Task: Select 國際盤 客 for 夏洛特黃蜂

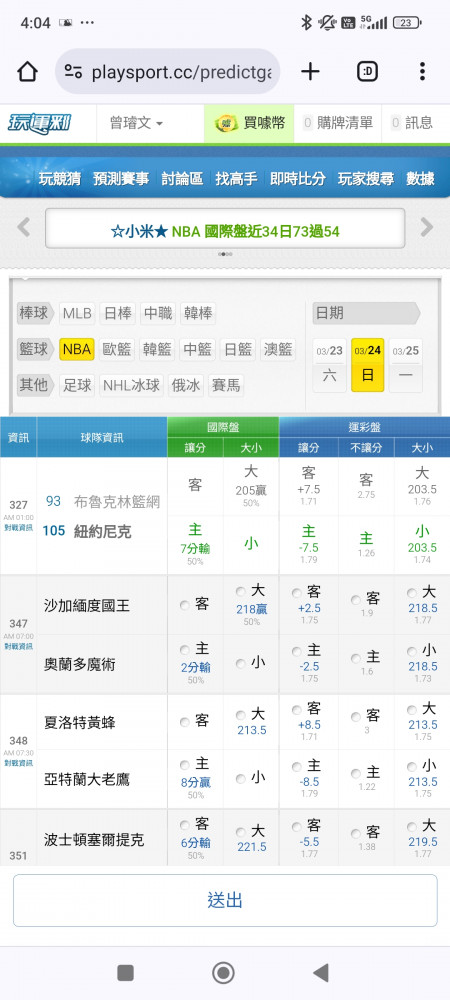Action: (x=185, y=722)
